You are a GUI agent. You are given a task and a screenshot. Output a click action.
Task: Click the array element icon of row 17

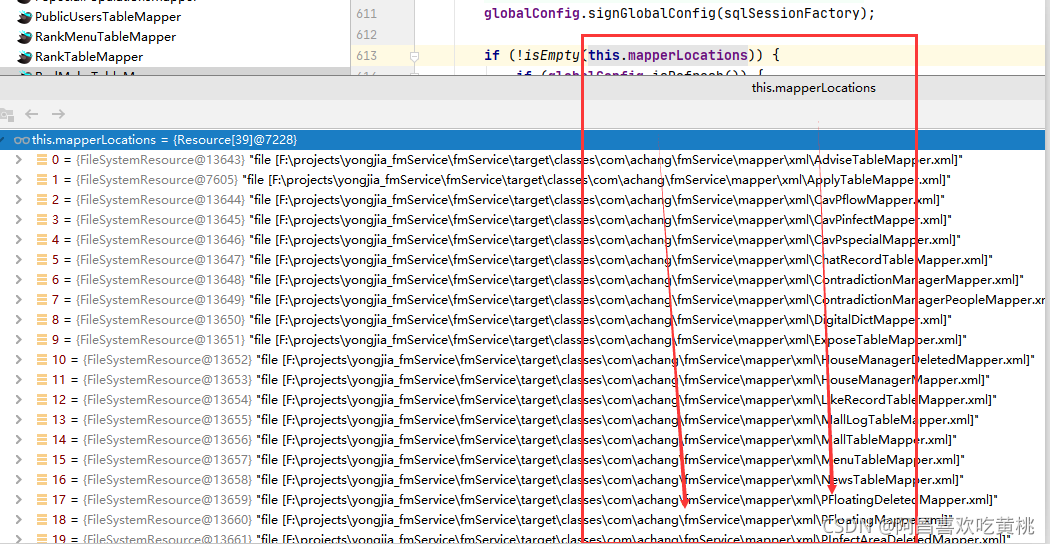click(x=42, y=500)
